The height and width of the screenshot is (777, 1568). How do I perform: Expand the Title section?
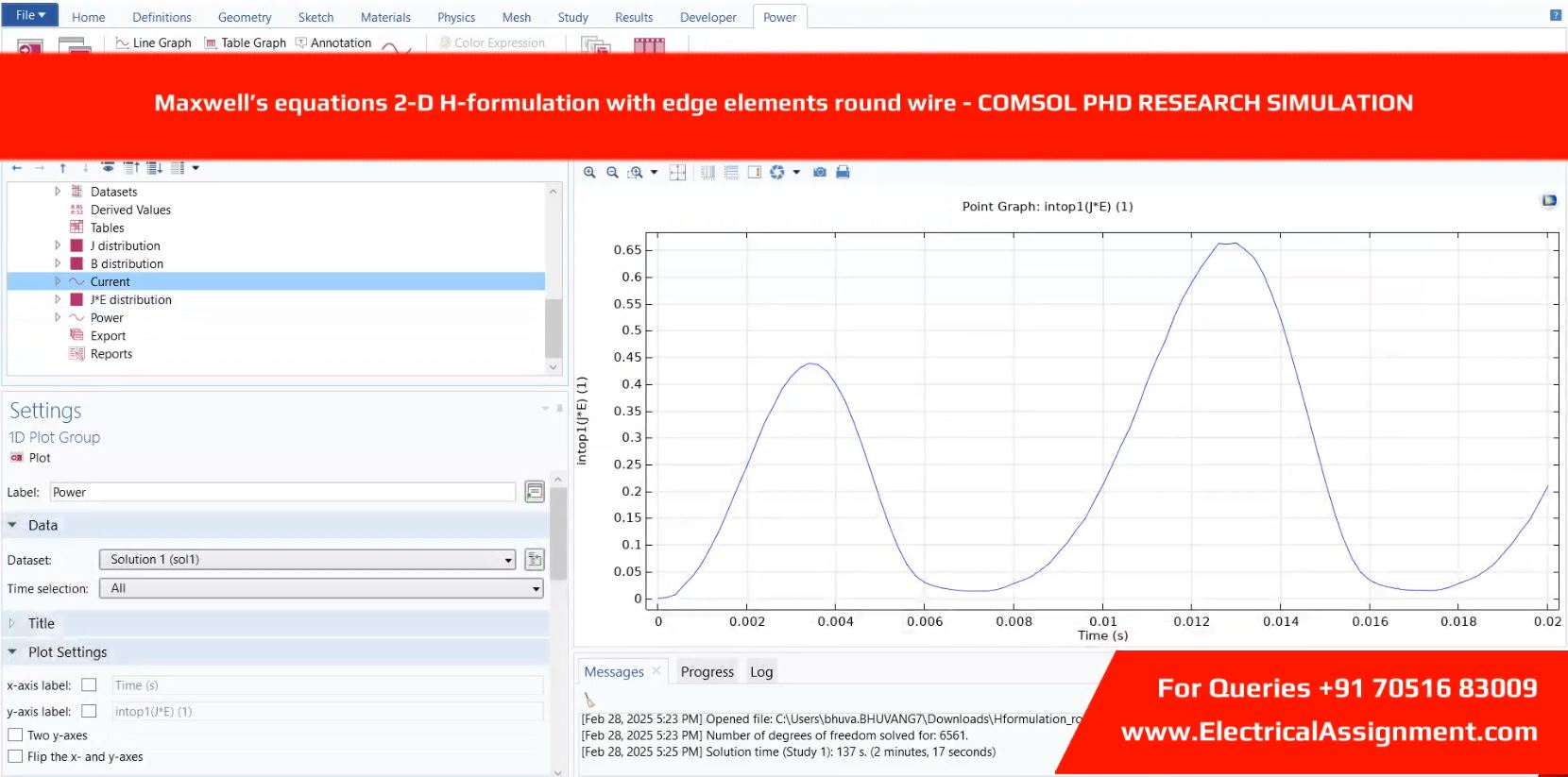pyautogui.click(x=12, y=623)
